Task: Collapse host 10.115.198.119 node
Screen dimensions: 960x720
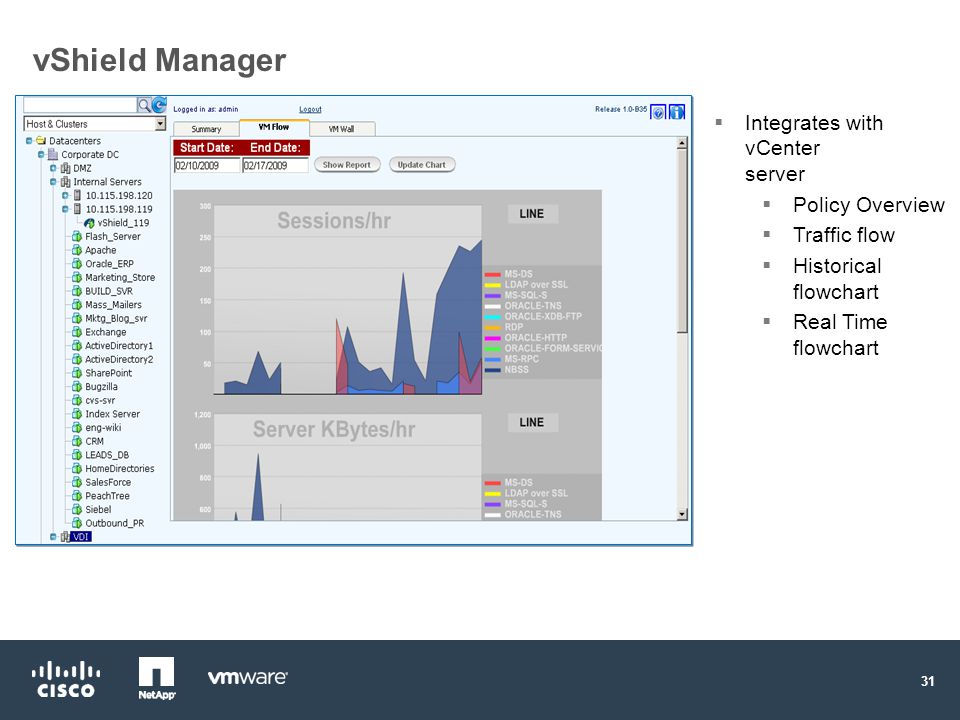Action: 66,209
